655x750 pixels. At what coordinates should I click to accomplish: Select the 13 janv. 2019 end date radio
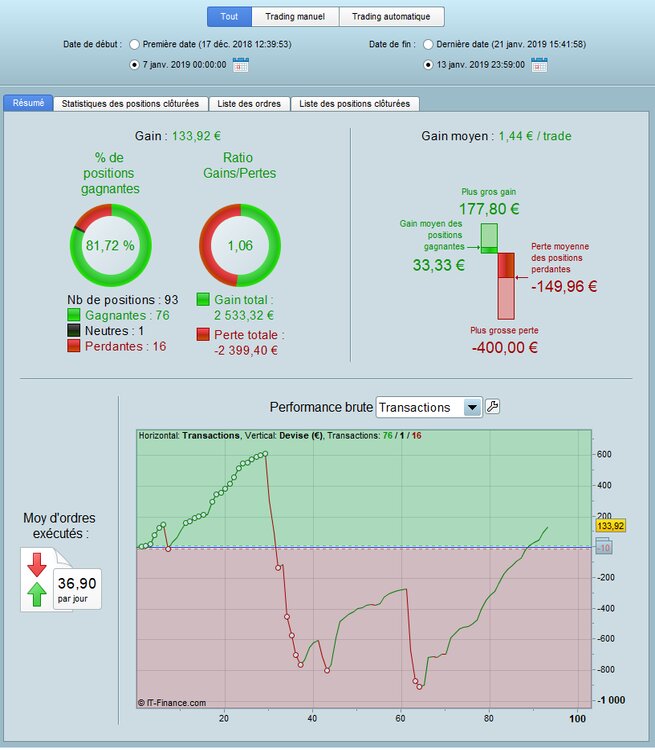[428, 65]
